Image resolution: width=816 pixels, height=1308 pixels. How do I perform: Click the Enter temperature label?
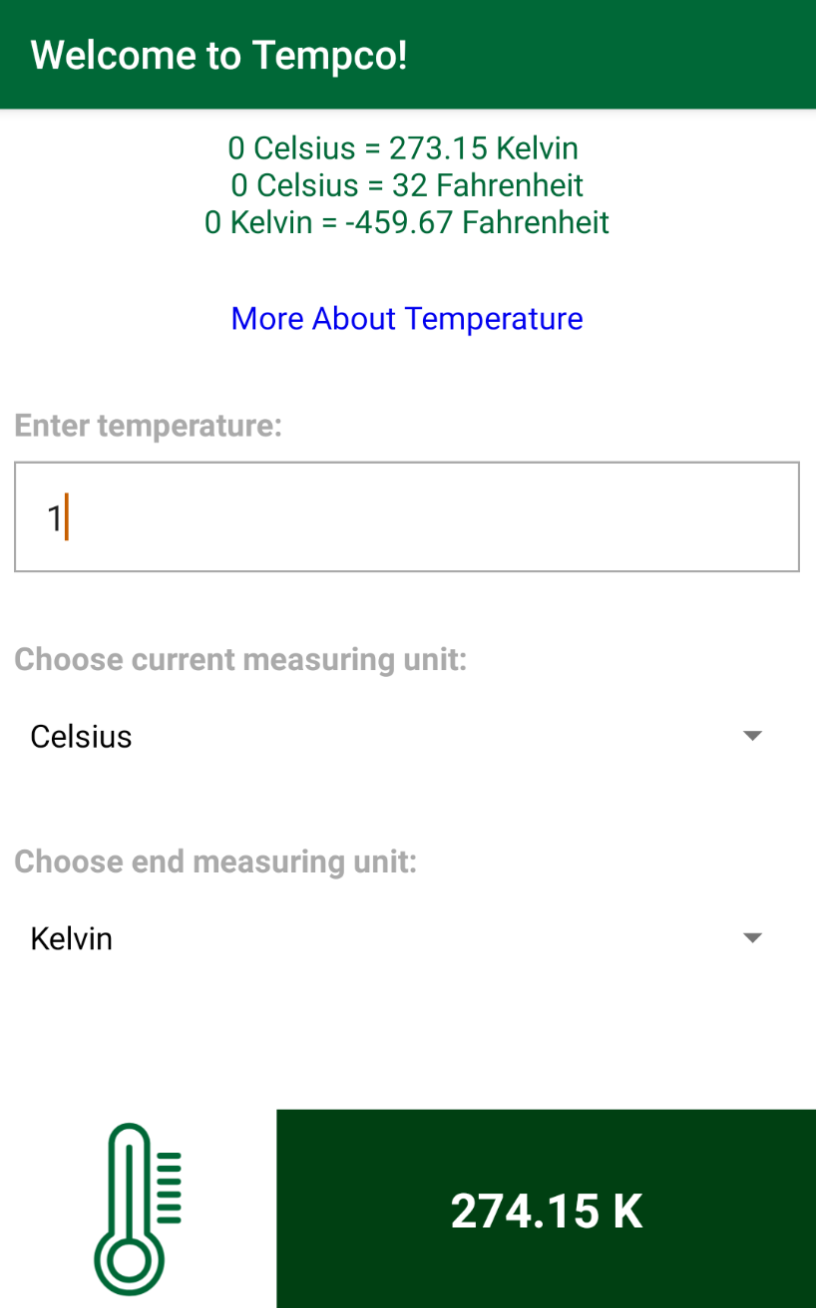point(150,425)
